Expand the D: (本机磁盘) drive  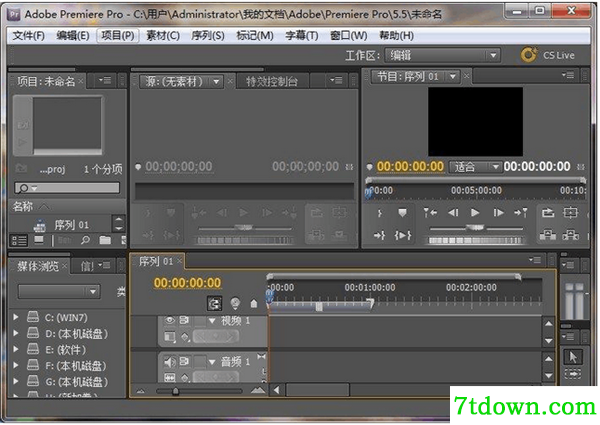(16, 333)
